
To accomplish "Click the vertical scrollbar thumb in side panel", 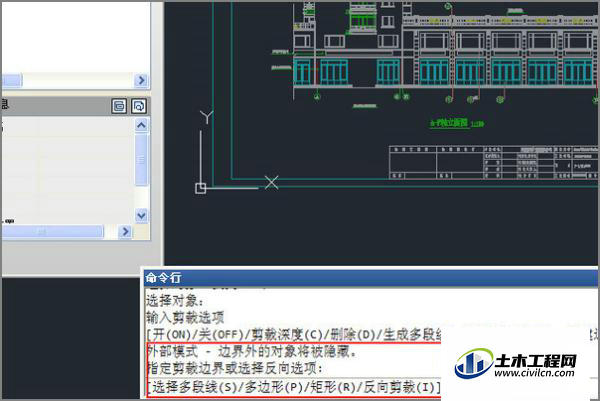I will pos(141,159).
